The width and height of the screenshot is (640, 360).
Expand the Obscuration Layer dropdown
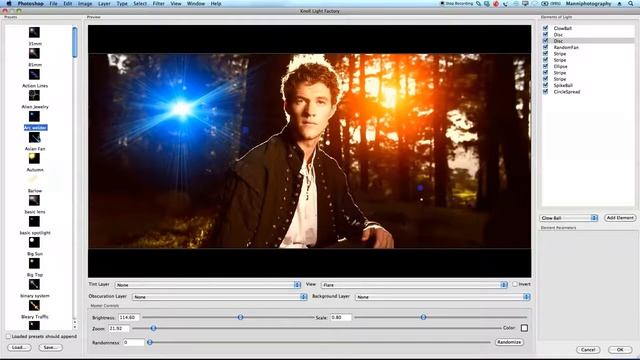[x=220, y=297]
